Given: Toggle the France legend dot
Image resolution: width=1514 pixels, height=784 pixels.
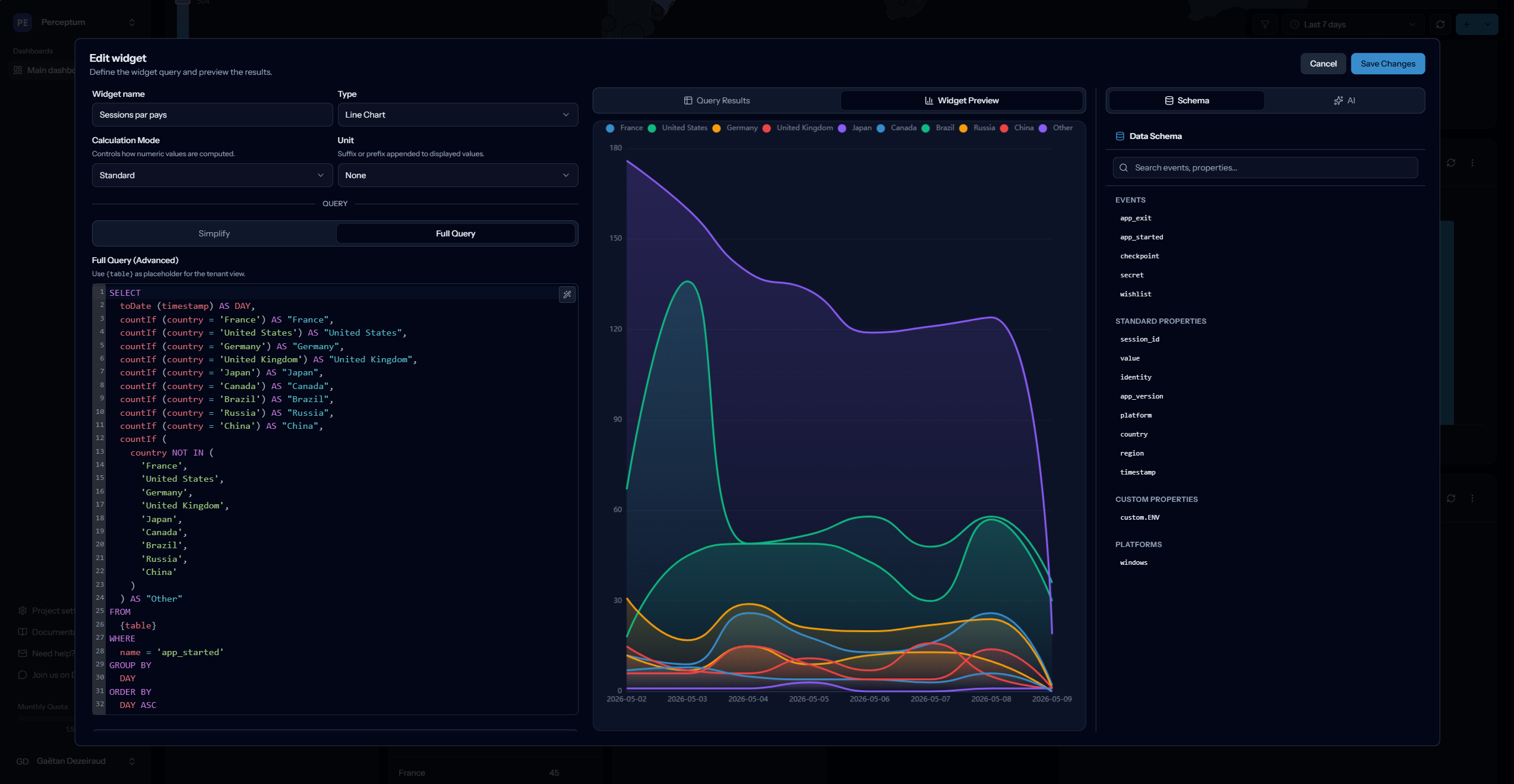Looking at the screenshot, I should (x=610, y=128).
